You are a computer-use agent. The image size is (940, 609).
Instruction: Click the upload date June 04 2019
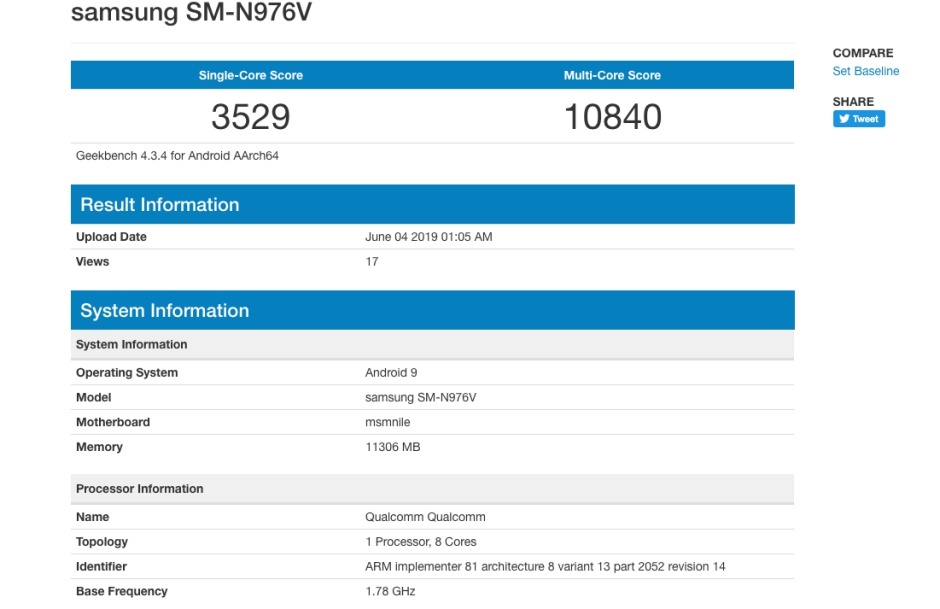point(429,237)
